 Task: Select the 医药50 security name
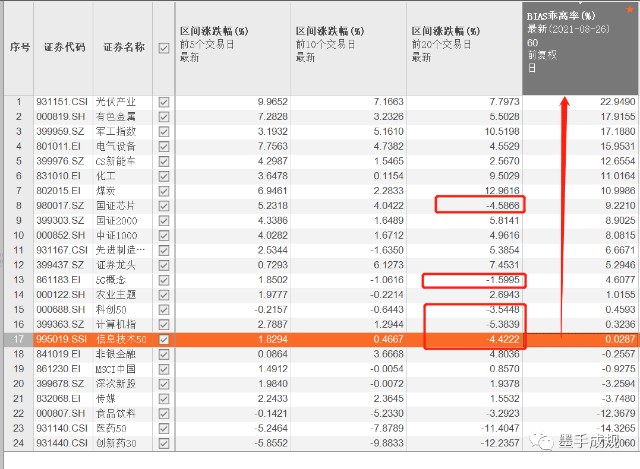[x=111, y=428]
